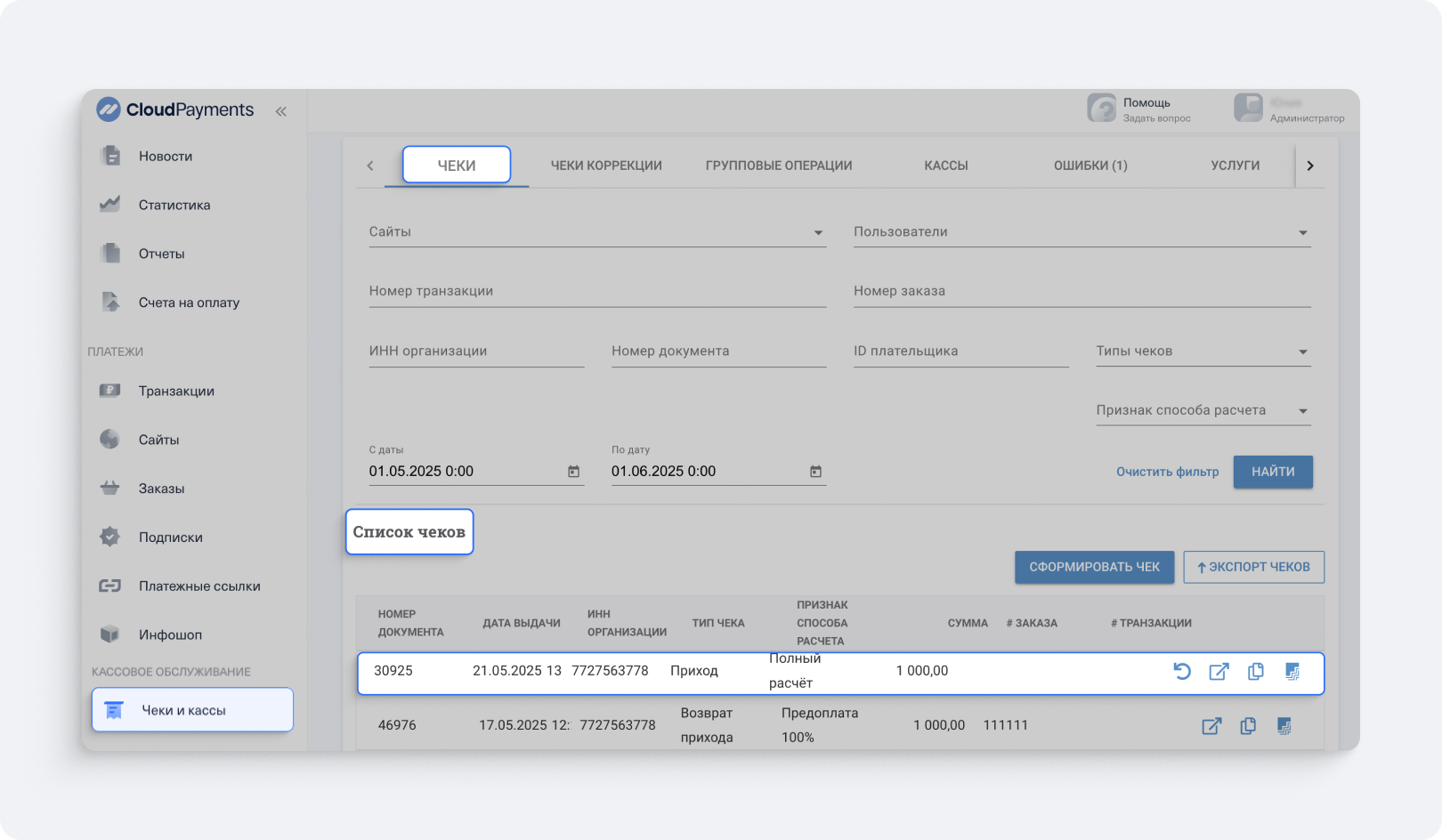Image resolution: width=1442 pixels, height=840 pixels.
Task: Open Платежные ссылки in sidebar
Action: (198, 586)
